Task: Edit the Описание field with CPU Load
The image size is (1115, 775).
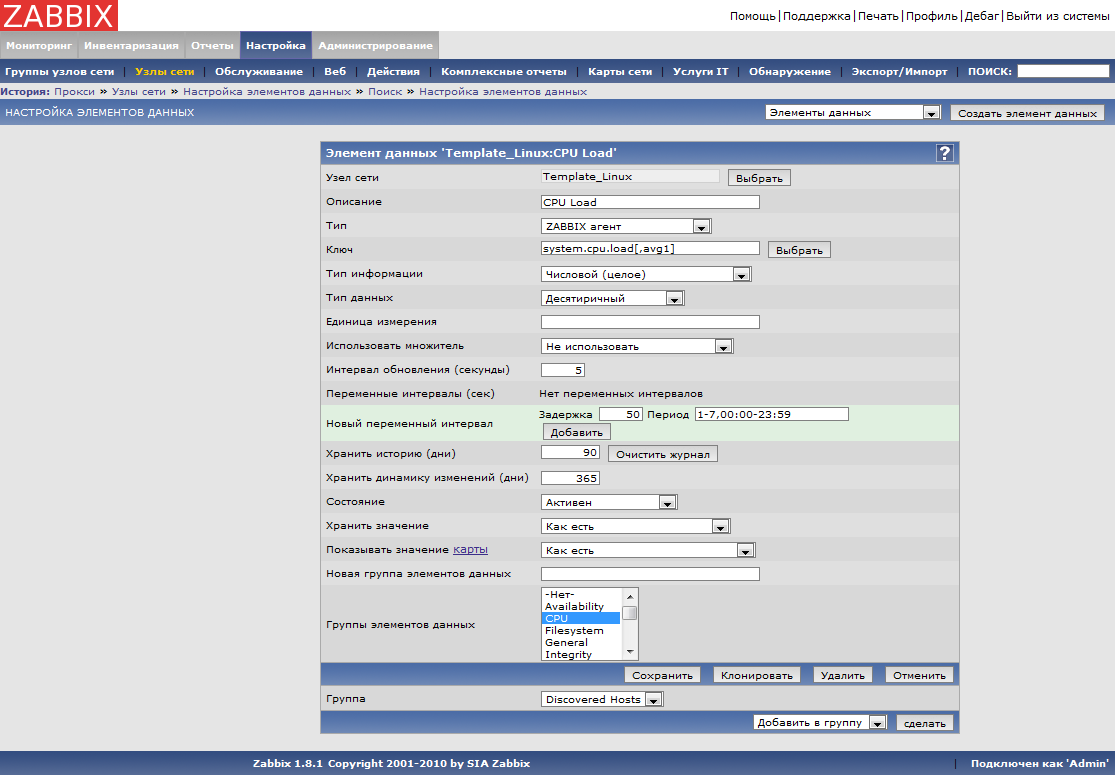Action: click(650, 202)
